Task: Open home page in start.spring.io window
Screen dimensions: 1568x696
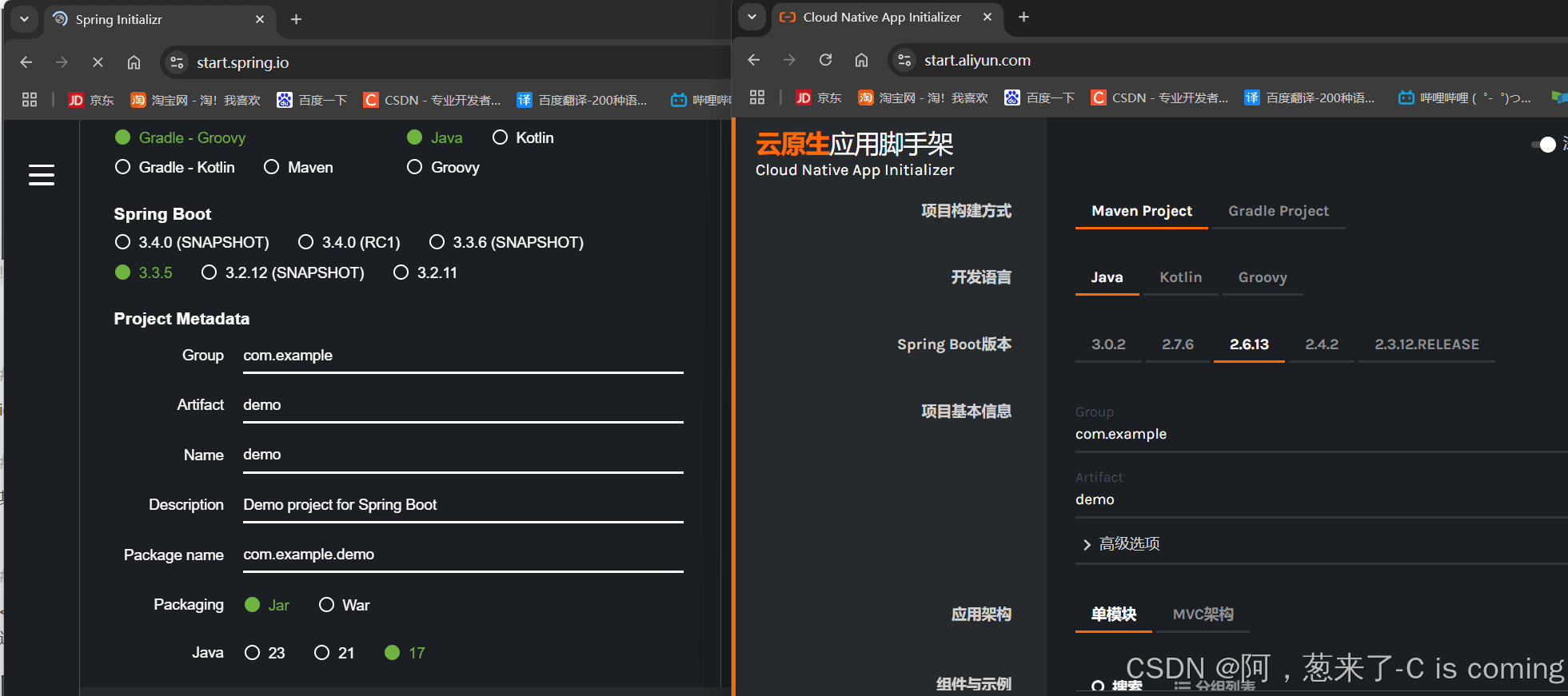Action: point(134,62)
